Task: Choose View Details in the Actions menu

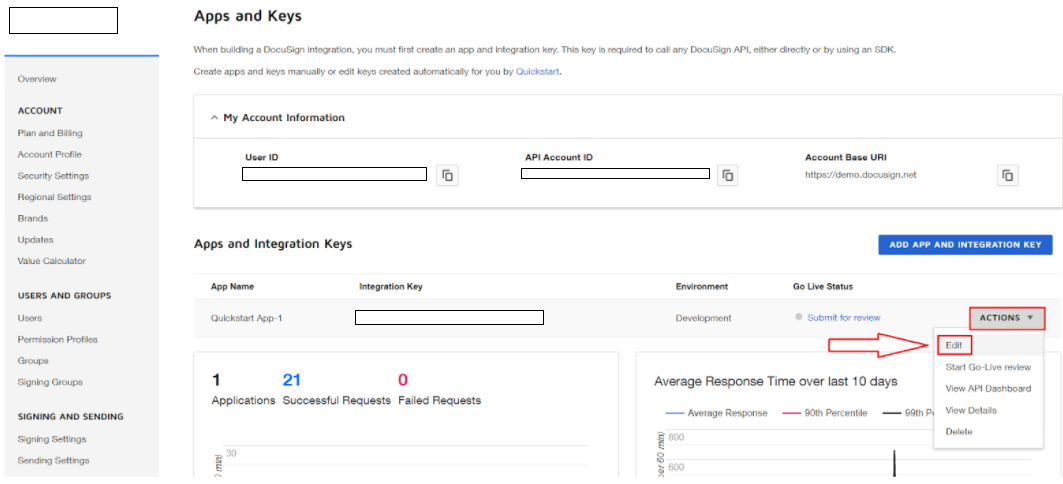Action: click(971, 411)
